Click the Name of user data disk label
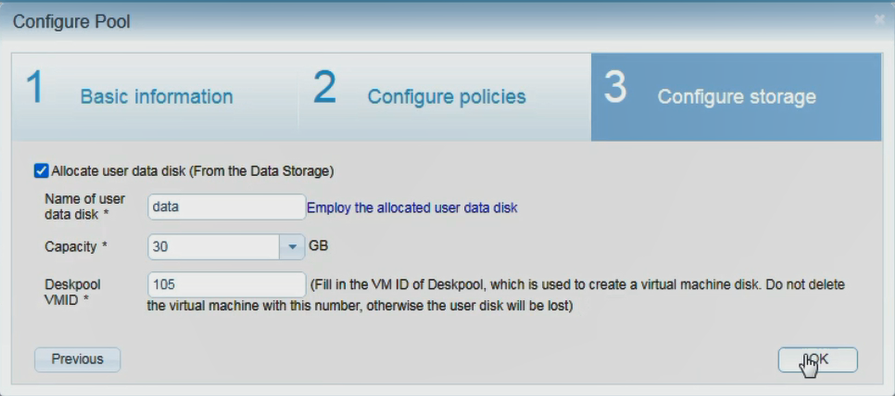This screenshot has height=396, width=895. 84,207
